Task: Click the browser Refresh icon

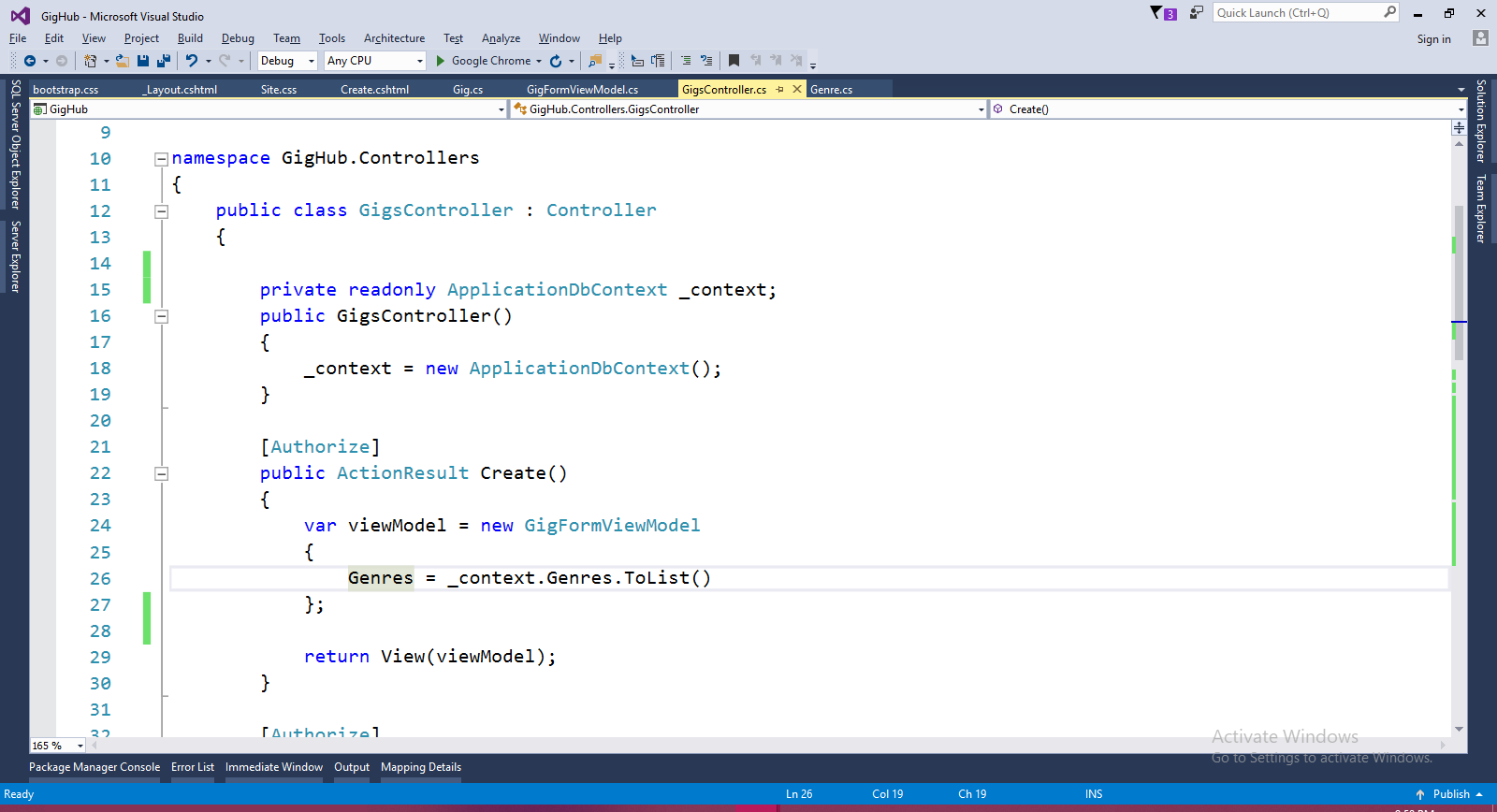Action: [x=556, y=61]
